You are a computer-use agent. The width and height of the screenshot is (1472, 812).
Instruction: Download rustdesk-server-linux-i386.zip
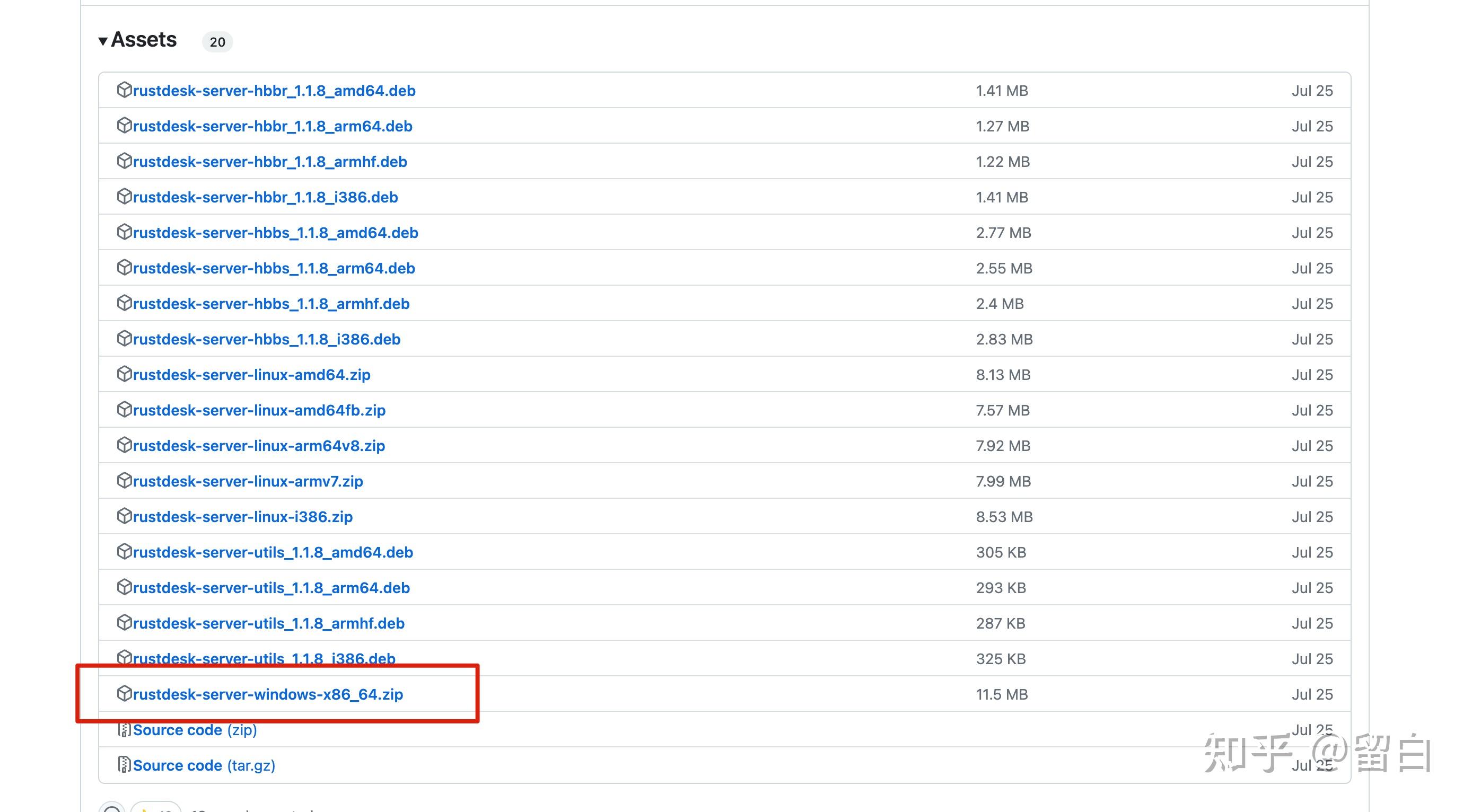coord(243,517)
